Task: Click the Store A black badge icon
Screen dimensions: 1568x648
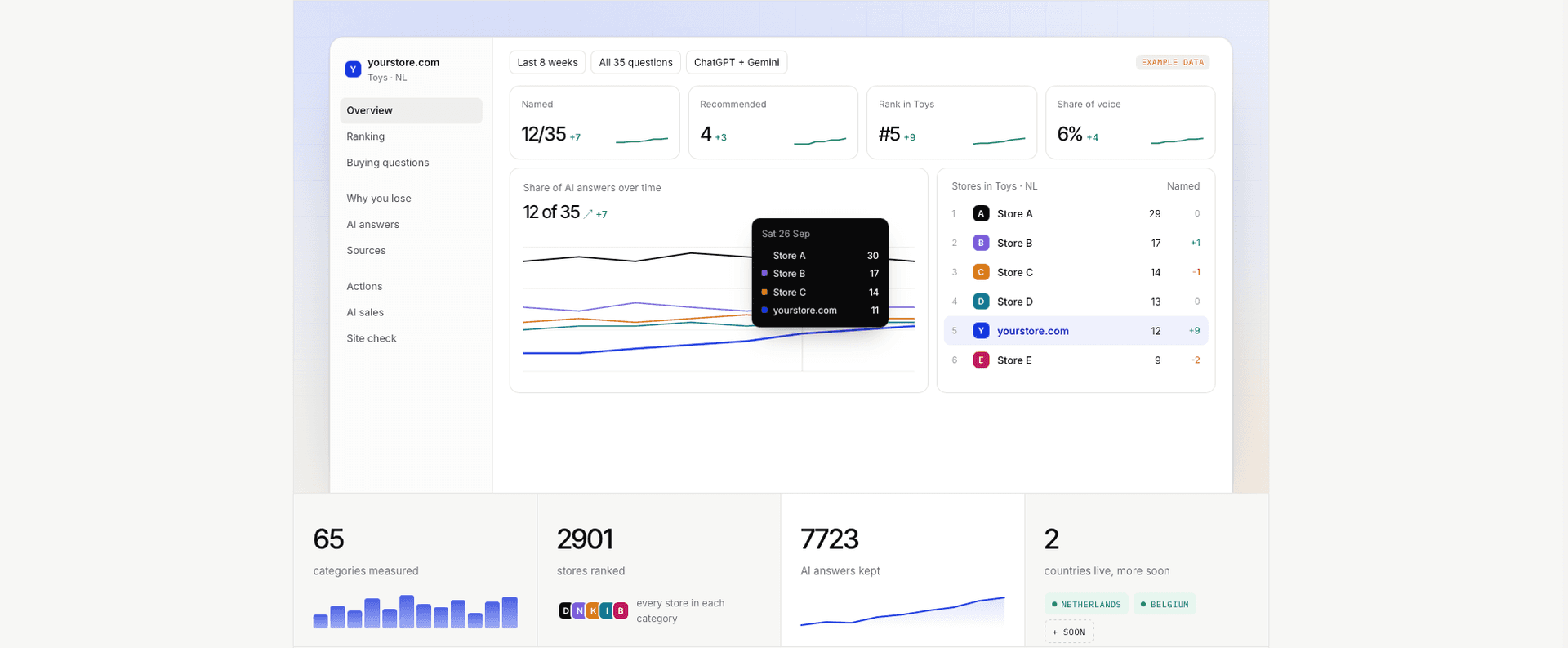Action: (981, 214)
